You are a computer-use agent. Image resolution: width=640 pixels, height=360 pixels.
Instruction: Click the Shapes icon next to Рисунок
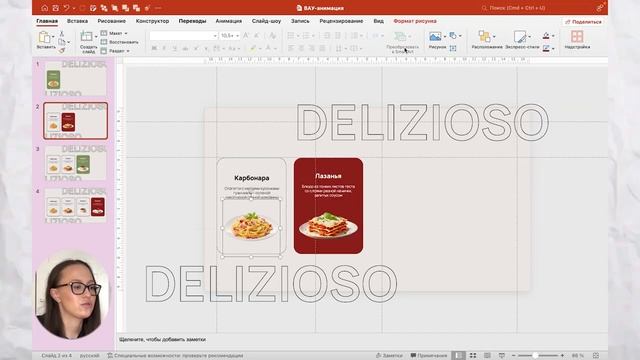tap(453, 36)
